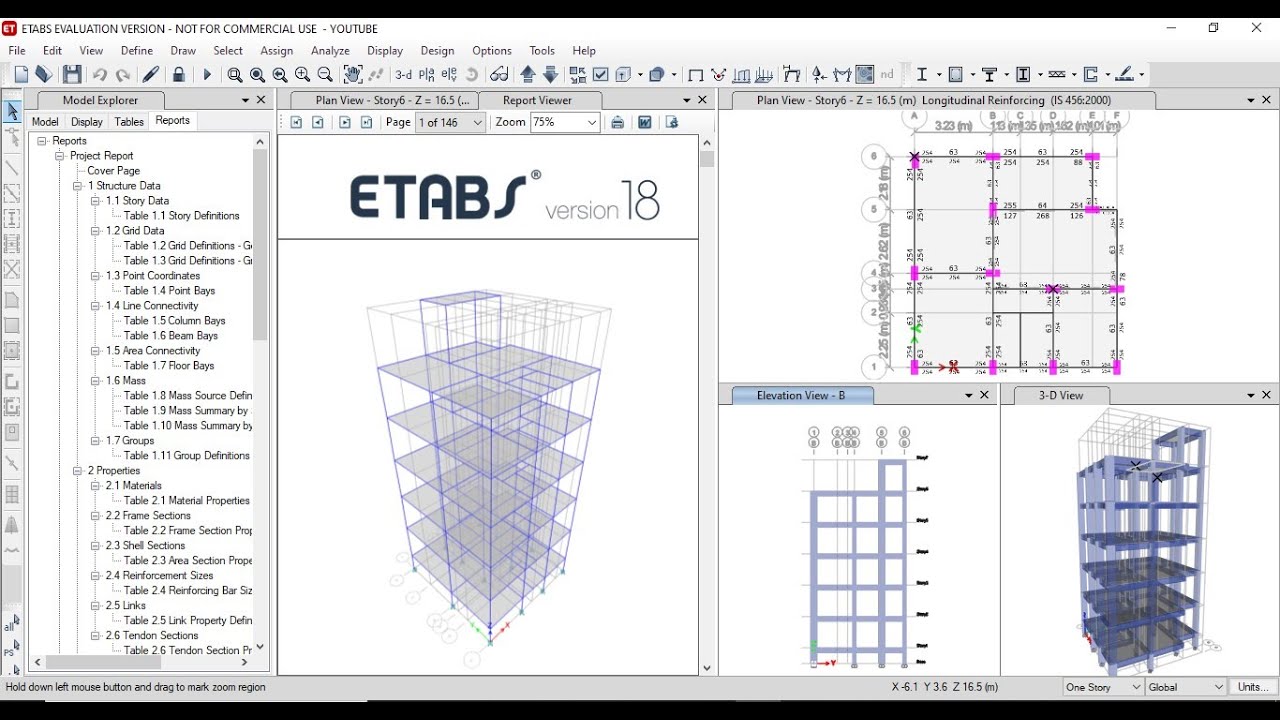Screen dimensions: 1280x720
Task: Click the pencil Refresh View icon
Action: coord(151,74)
